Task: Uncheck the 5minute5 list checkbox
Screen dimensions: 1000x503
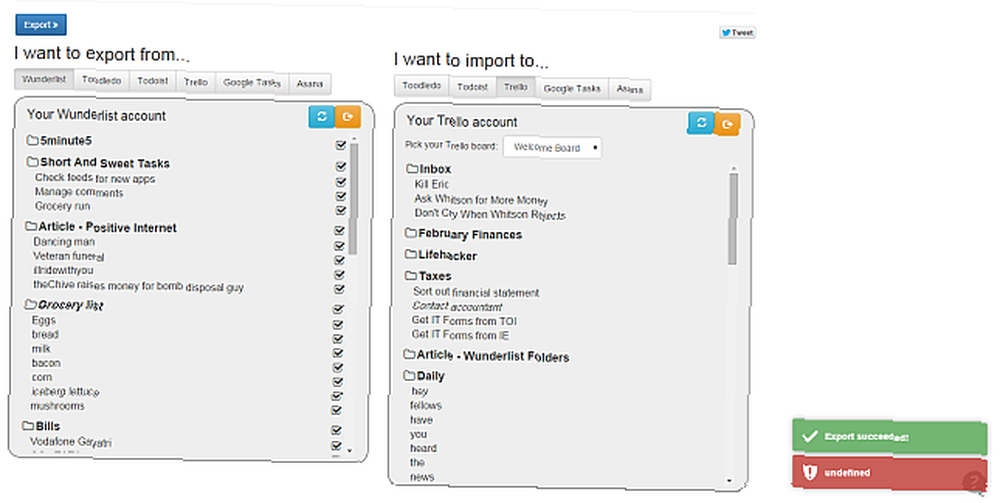Action: [341, 145]
